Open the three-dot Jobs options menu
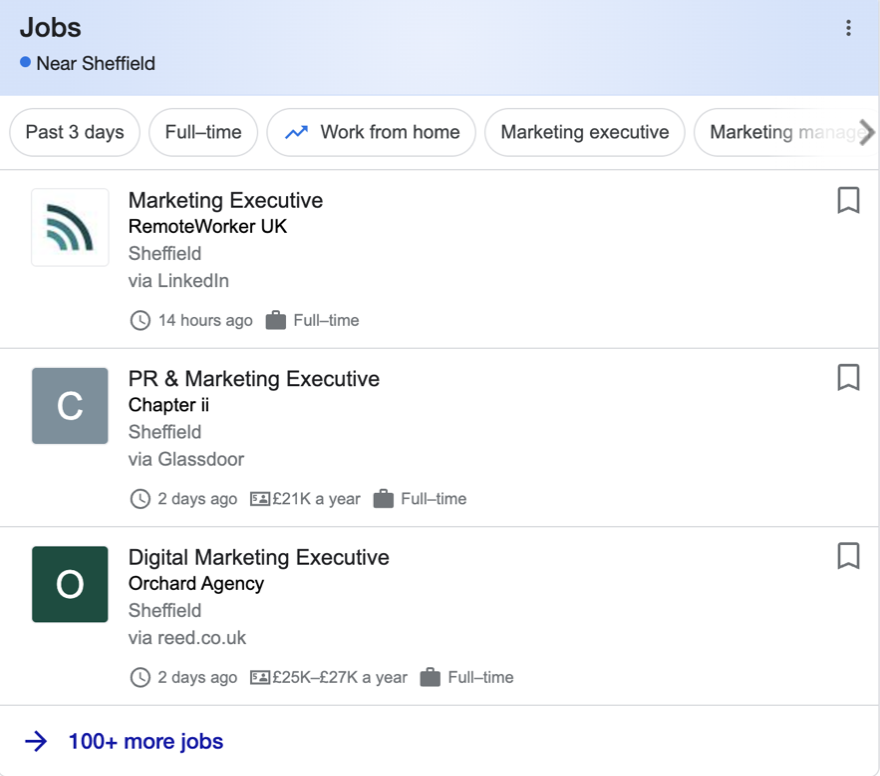The image size is (880, 776). coord(848,28)
